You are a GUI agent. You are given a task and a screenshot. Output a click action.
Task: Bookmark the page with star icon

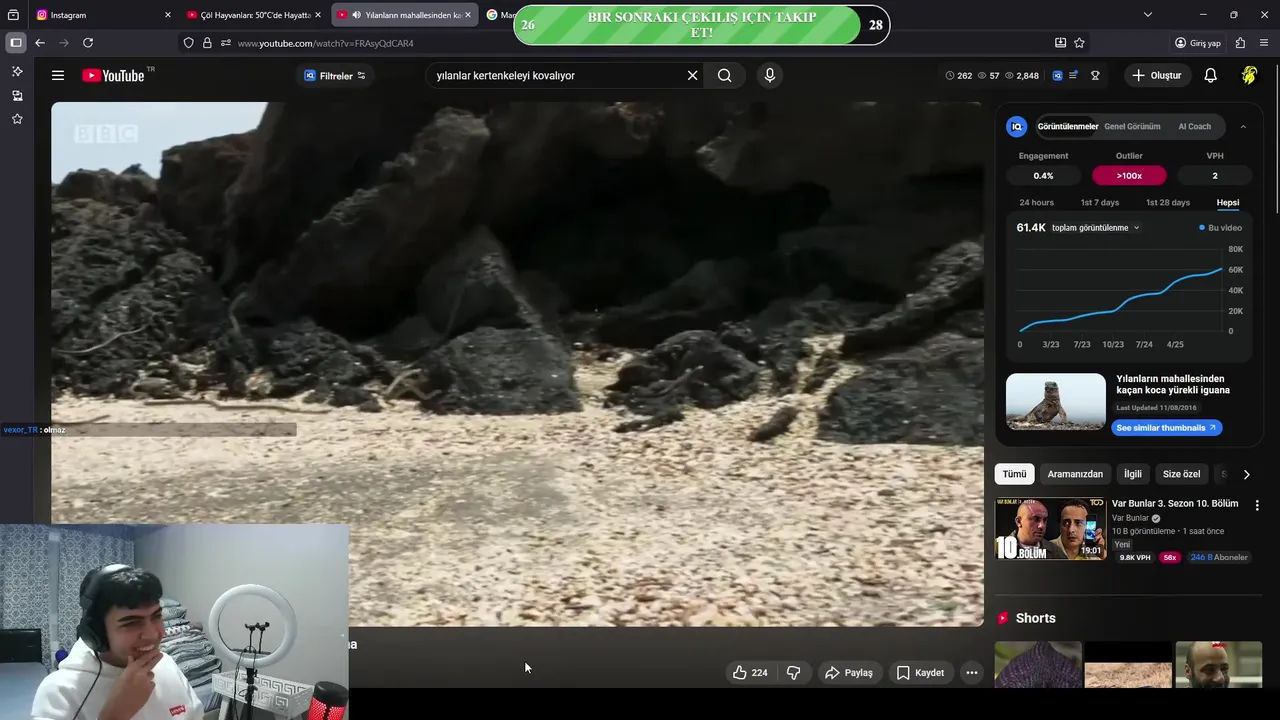coord(1079,43)
